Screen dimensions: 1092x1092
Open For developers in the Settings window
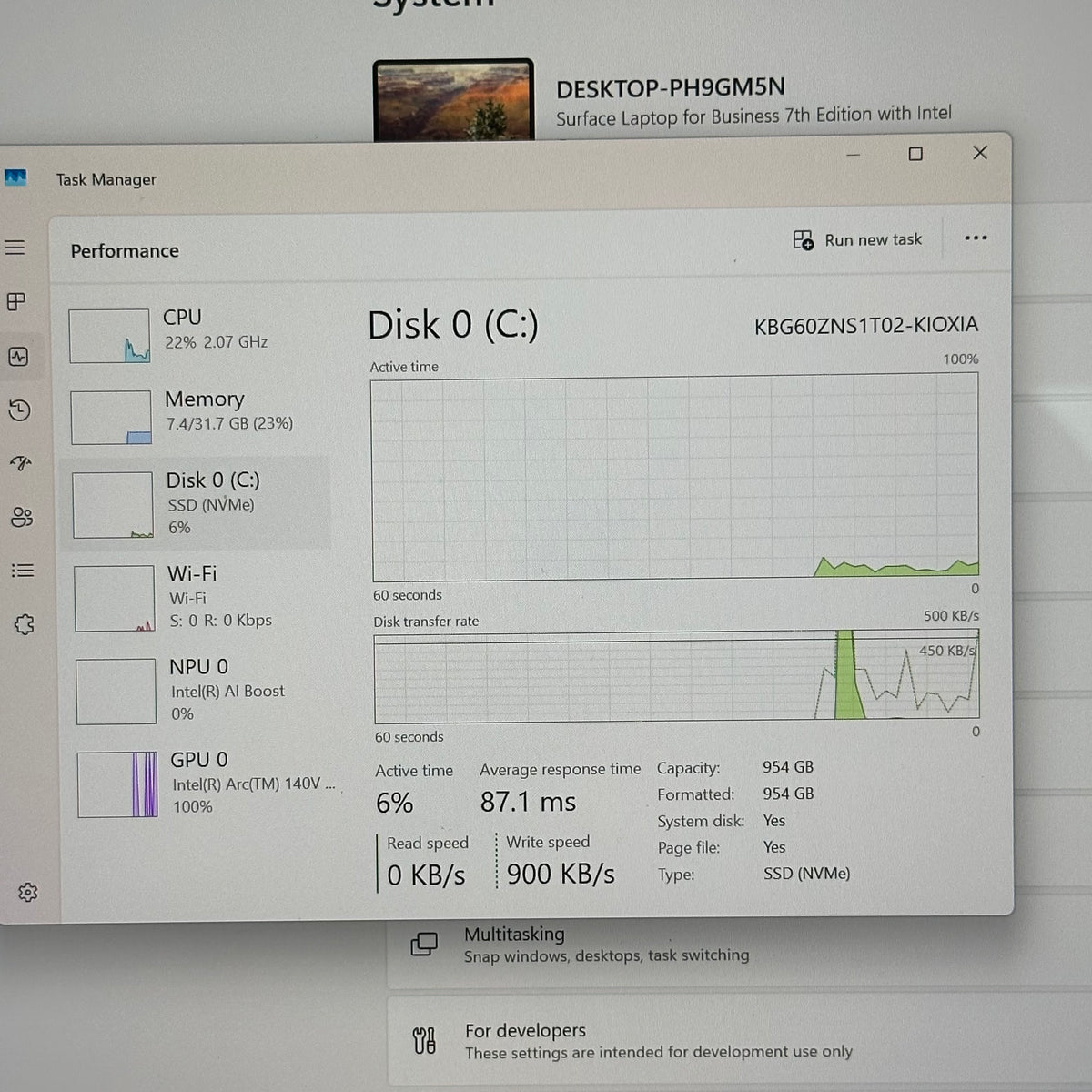click(741, 1041)
